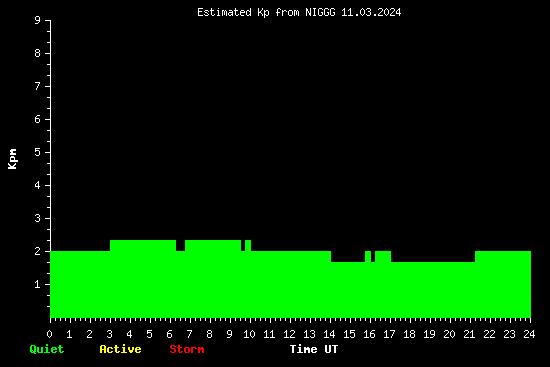Click the green Quiet legend label
This screenshot has height=367, width=550.
47,349
